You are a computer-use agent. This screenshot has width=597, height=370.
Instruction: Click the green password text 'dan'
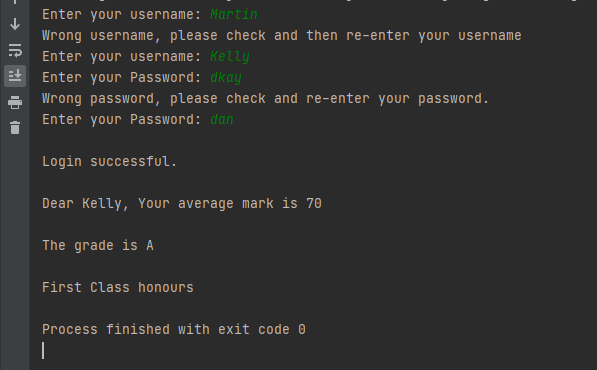coord(222,120)
